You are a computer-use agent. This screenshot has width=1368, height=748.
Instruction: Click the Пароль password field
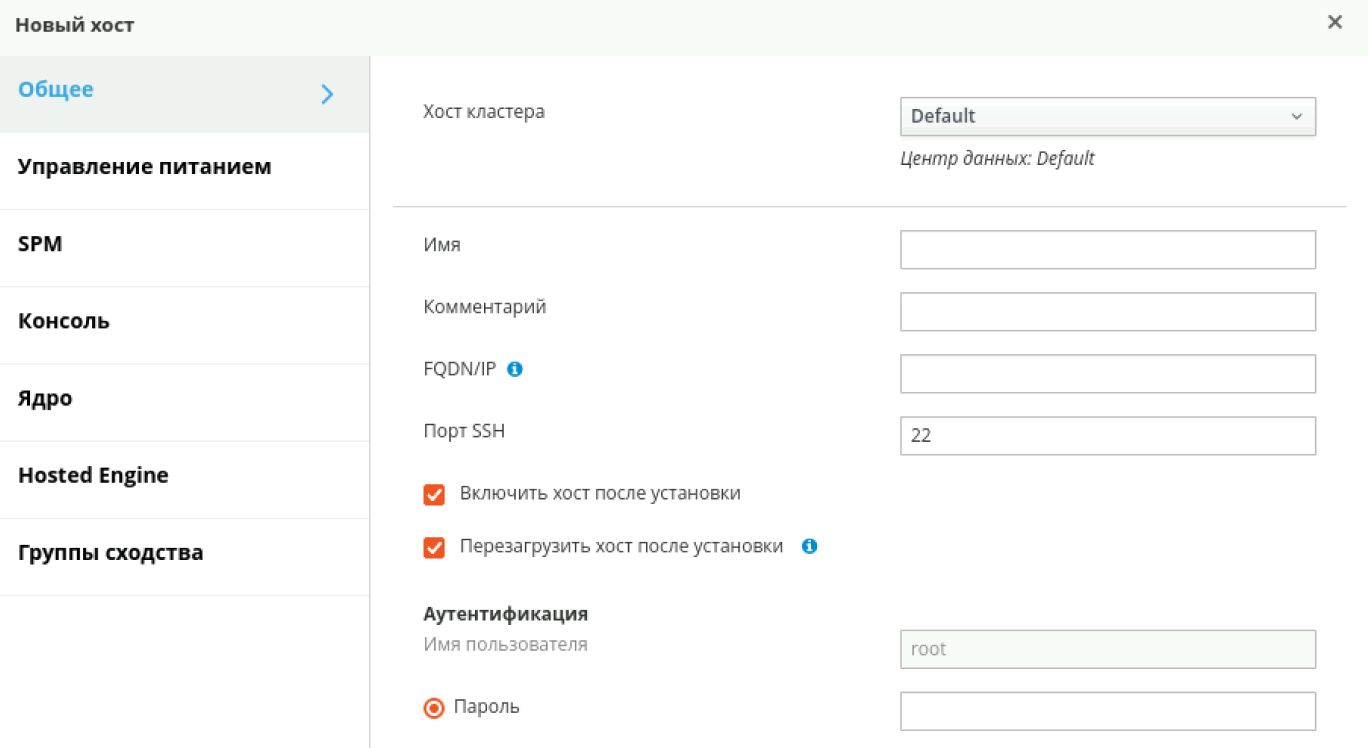click(x=1107, y=711)
